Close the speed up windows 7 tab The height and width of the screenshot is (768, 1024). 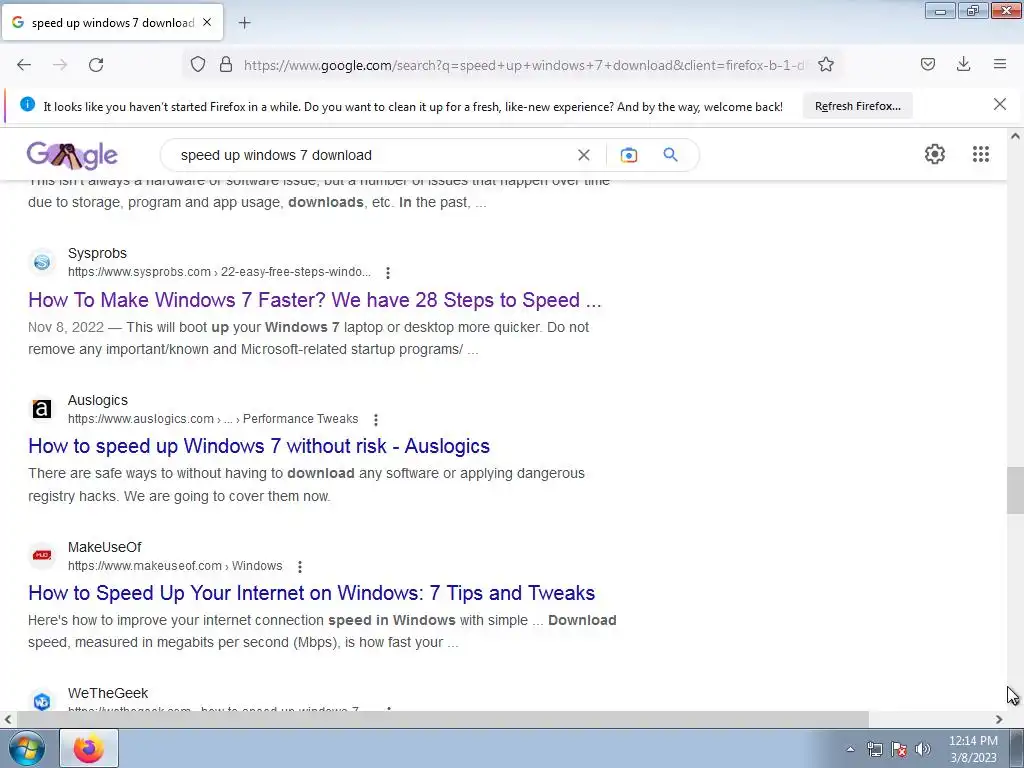point(207,22)
